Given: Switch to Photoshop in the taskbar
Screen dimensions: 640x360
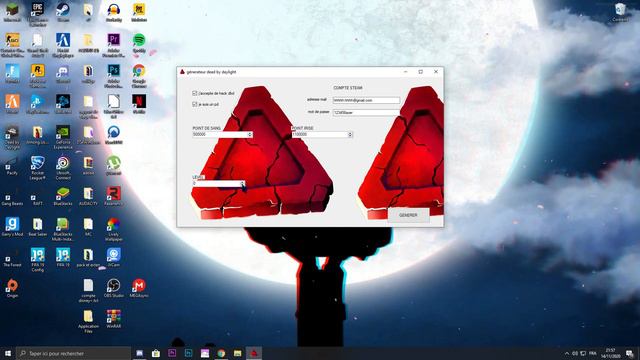Looking at the screenshot, I should (189, 353).
